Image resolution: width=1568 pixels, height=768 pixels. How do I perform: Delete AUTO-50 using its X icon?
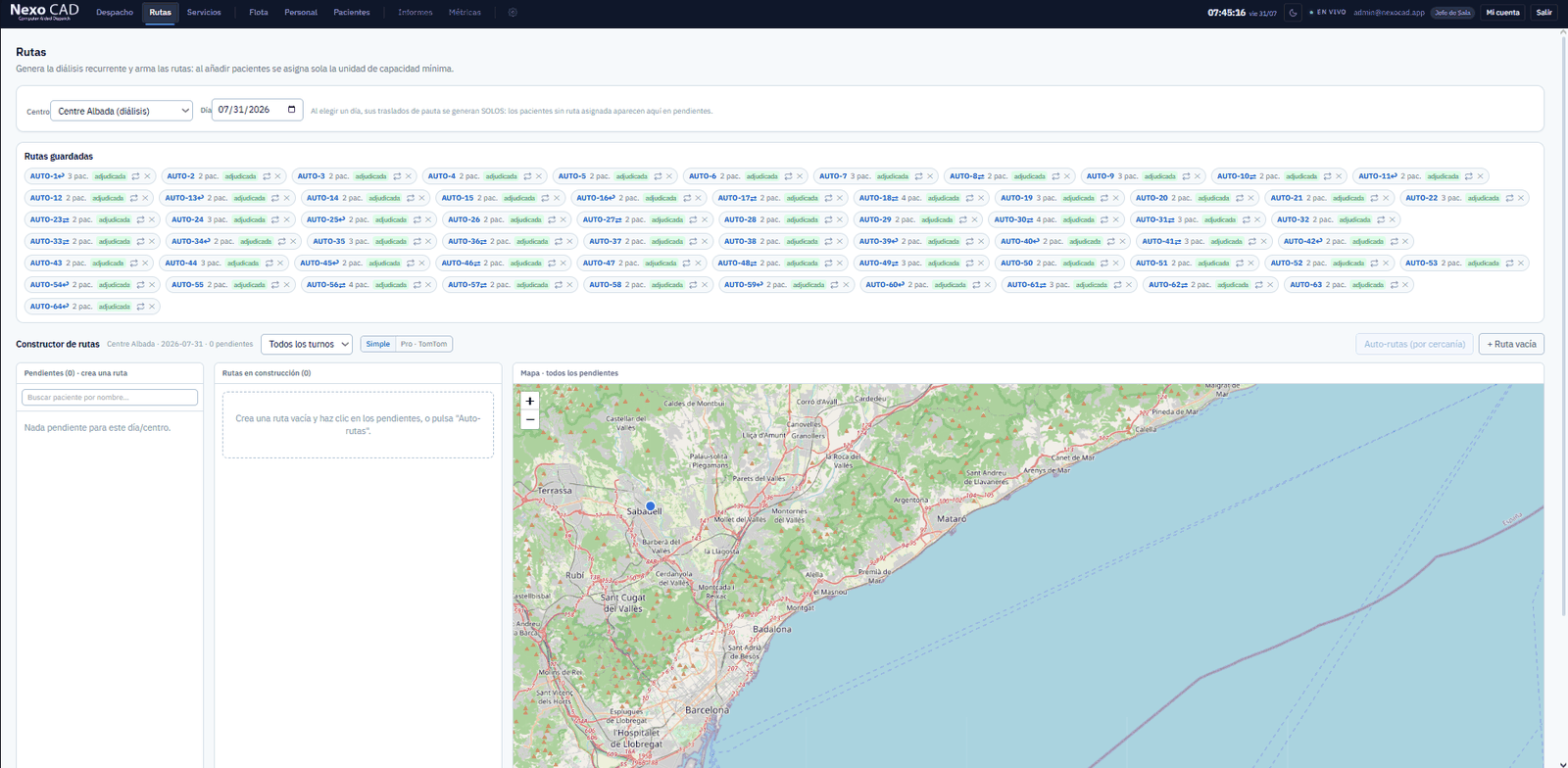[1116, 263]
